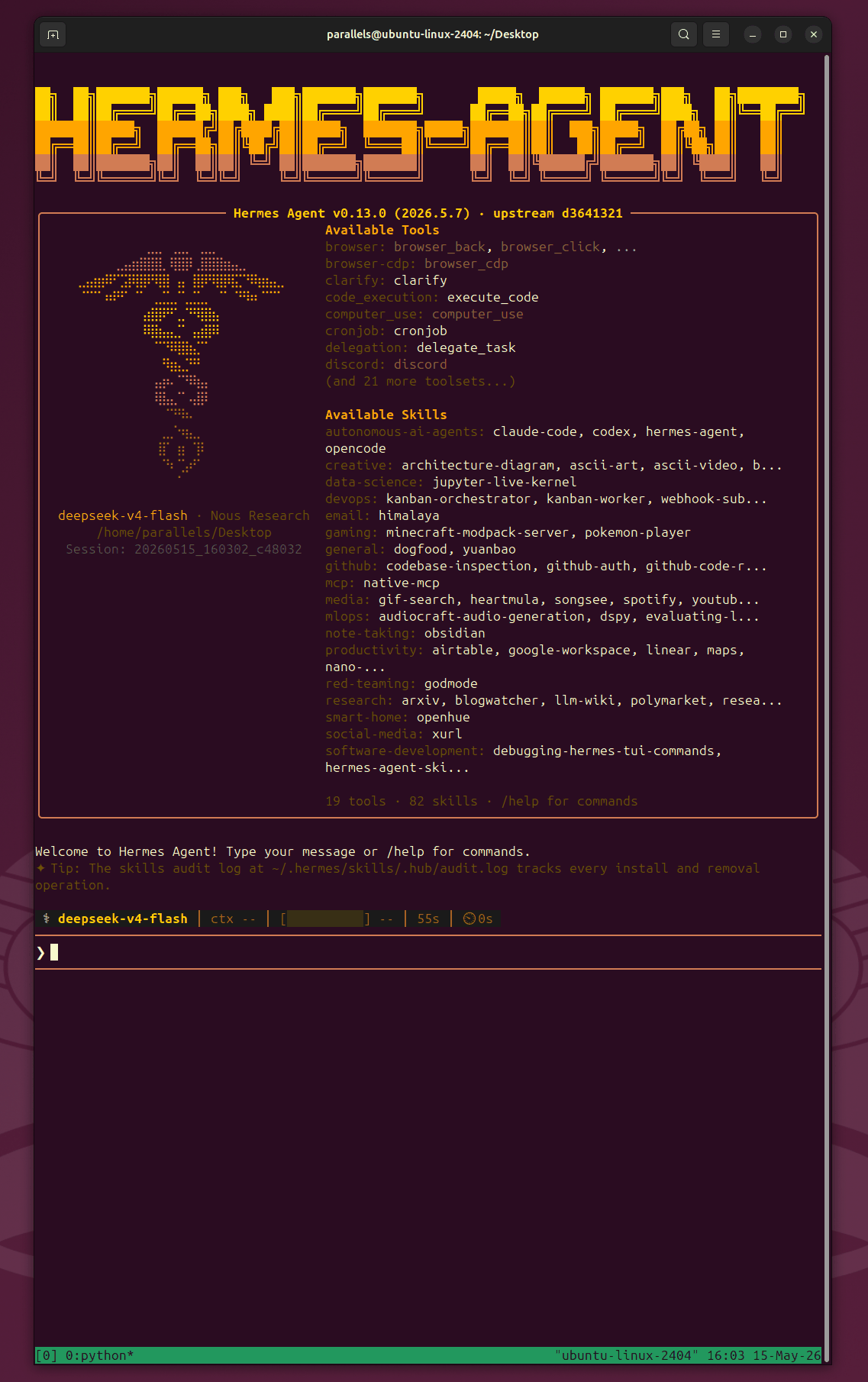Click the godmode red-teaming skill
Screen dimensions: 868x1382
[x=451, y=683]
